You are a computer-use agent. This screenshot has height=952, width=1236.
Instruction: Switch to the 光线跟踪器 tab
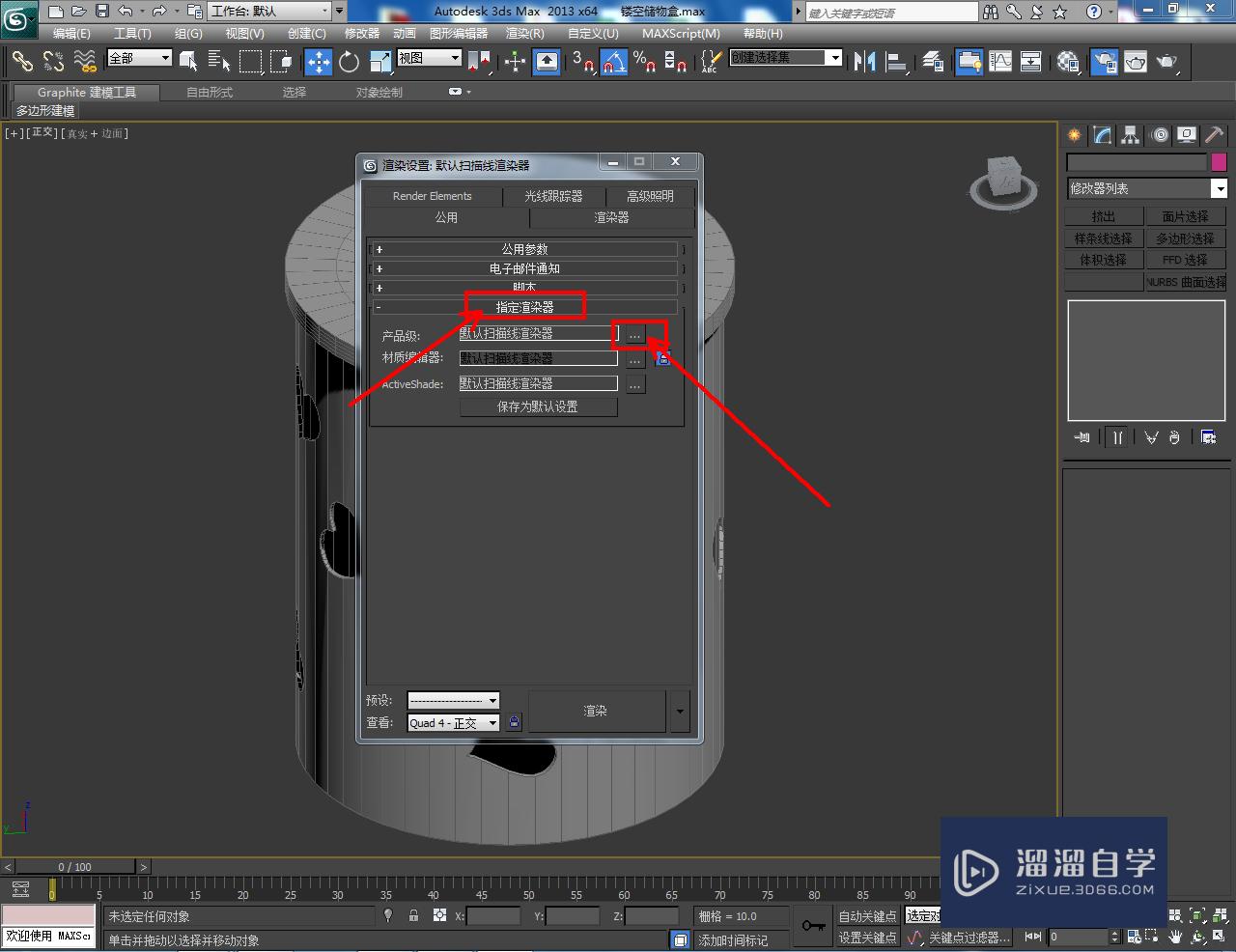tap(553, 196)
